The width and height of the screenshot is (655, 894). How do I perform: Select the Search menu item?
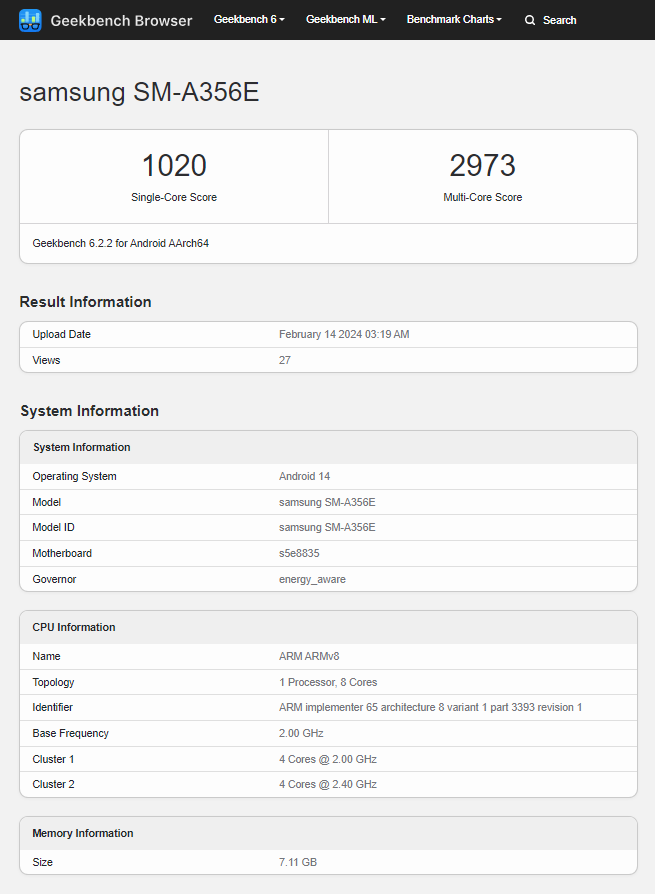click(560, 19)
